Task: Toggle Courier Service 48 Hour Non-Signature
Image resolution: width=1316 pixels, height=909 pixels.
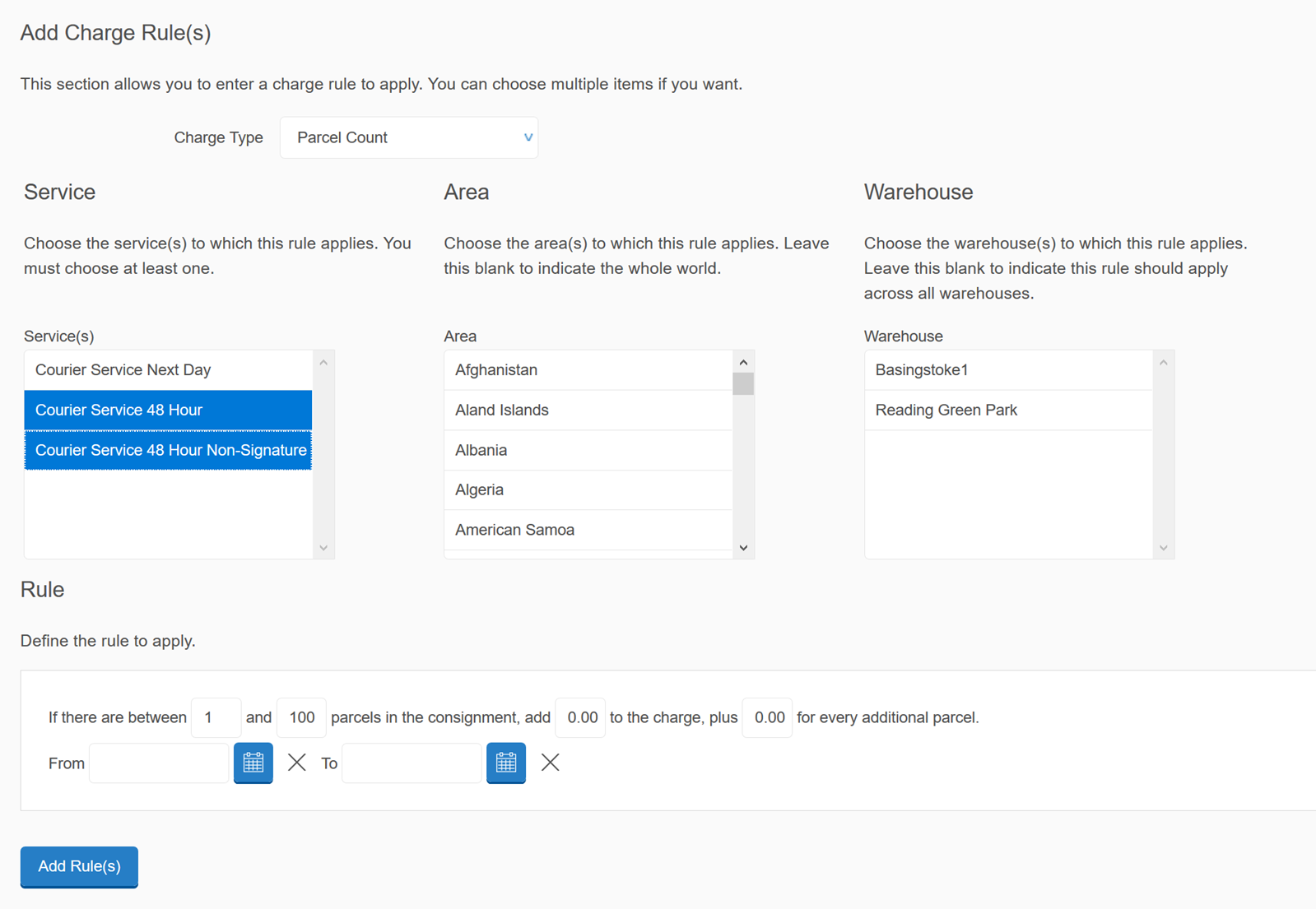Action: pyautogui.click(x=168, y=450)
